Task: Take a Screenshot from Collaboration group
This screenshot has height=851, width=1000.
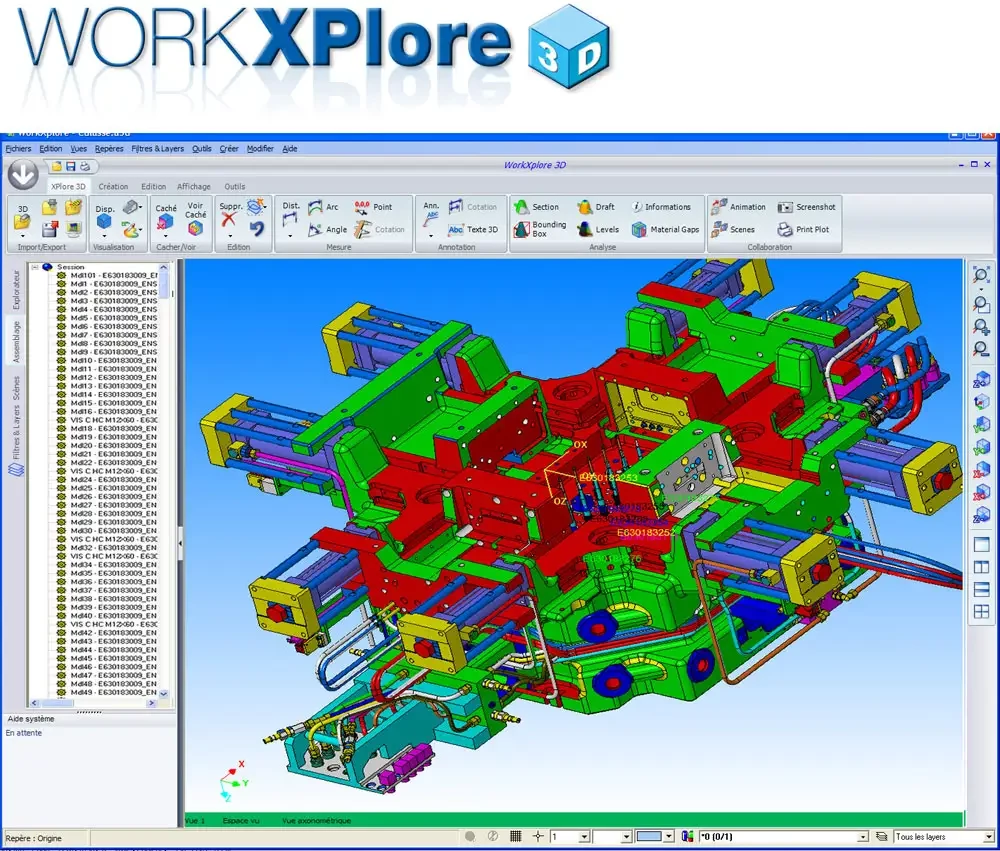Action: tap(806, 207)
